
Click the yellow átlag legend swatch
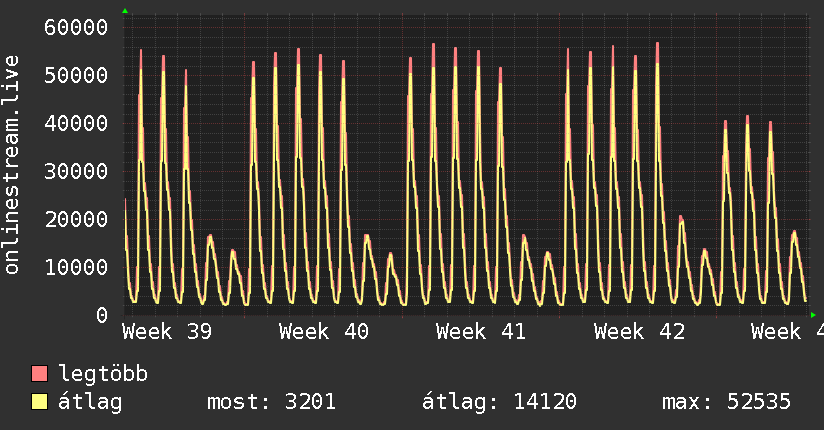click(x=40, y=402)
